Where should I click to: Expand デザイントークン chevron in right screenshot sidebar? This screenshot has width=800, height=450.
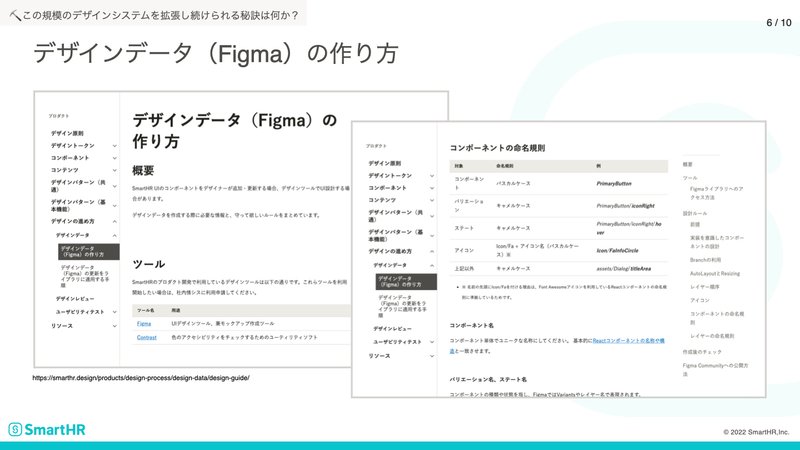click(x=432, y=176)
